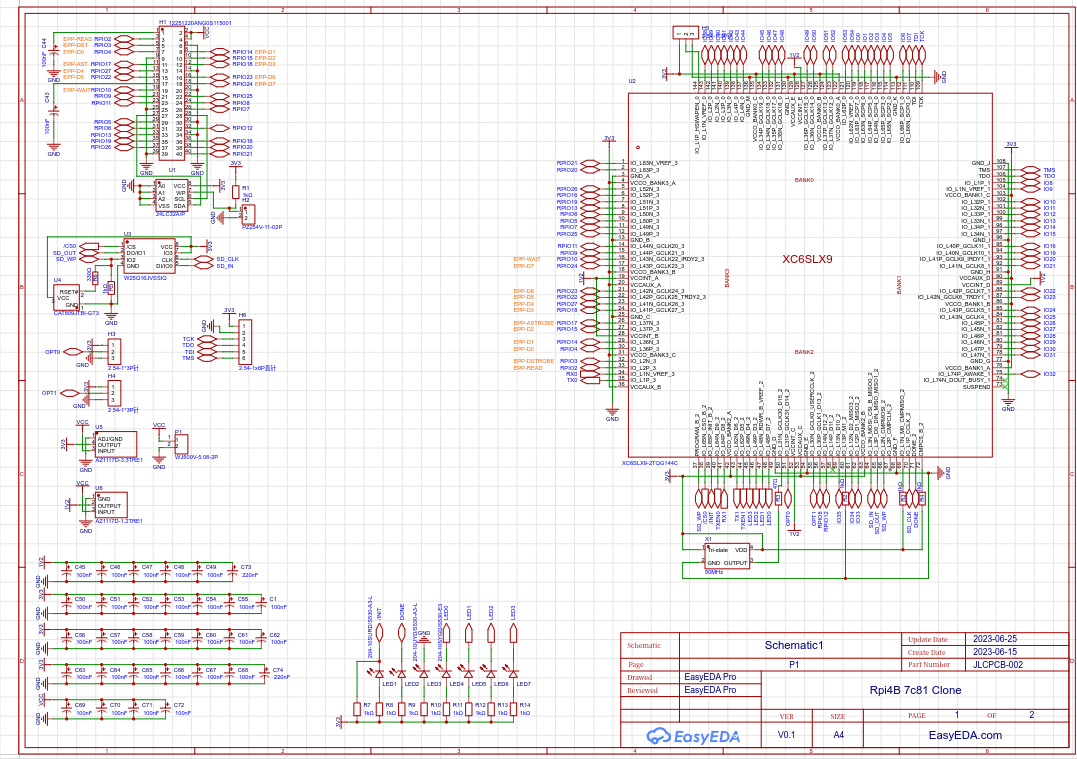This screenshot has width=1077, height=759.
Task: Click the RPIO12 net label right of H1
Action: [x=242, y=128]
